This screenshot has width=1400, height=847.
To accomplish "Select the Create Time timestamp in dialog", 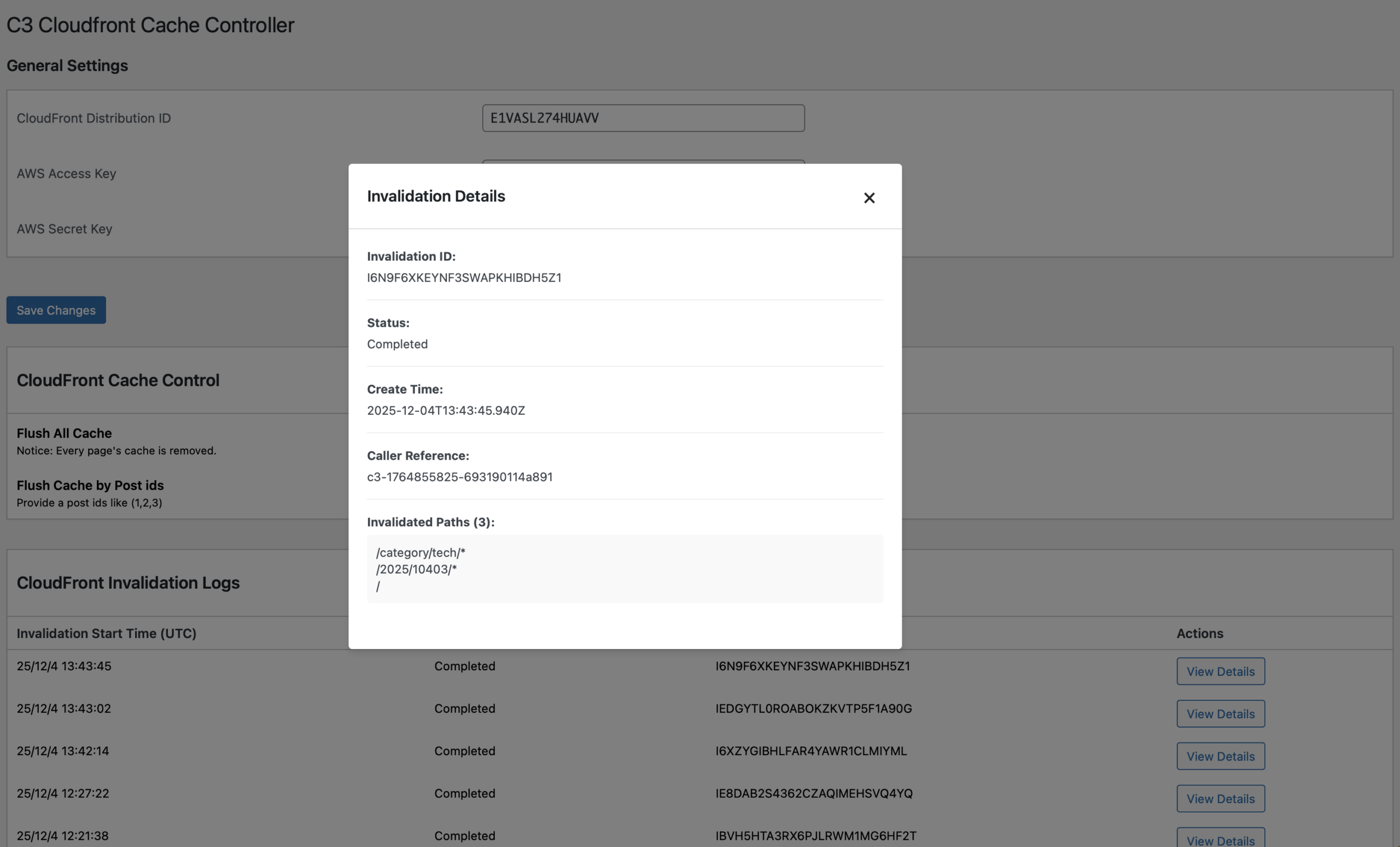I will point(446,410).
